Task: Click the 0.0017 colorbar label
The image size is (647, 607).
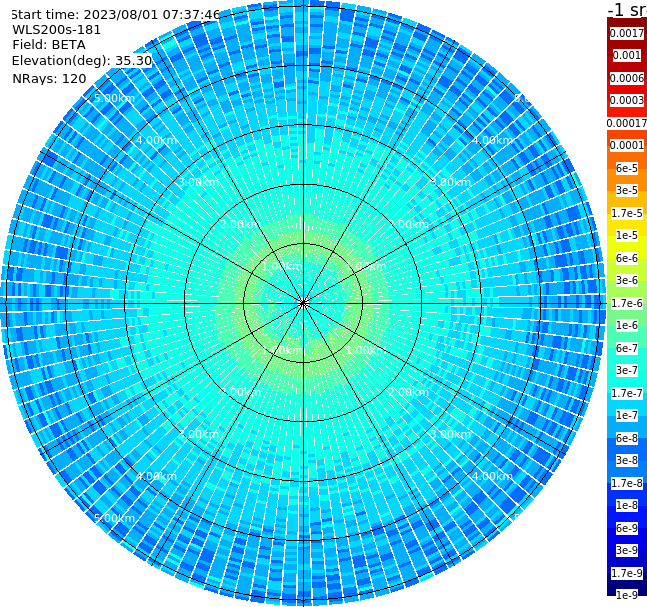Action: (x=627, y=33)
